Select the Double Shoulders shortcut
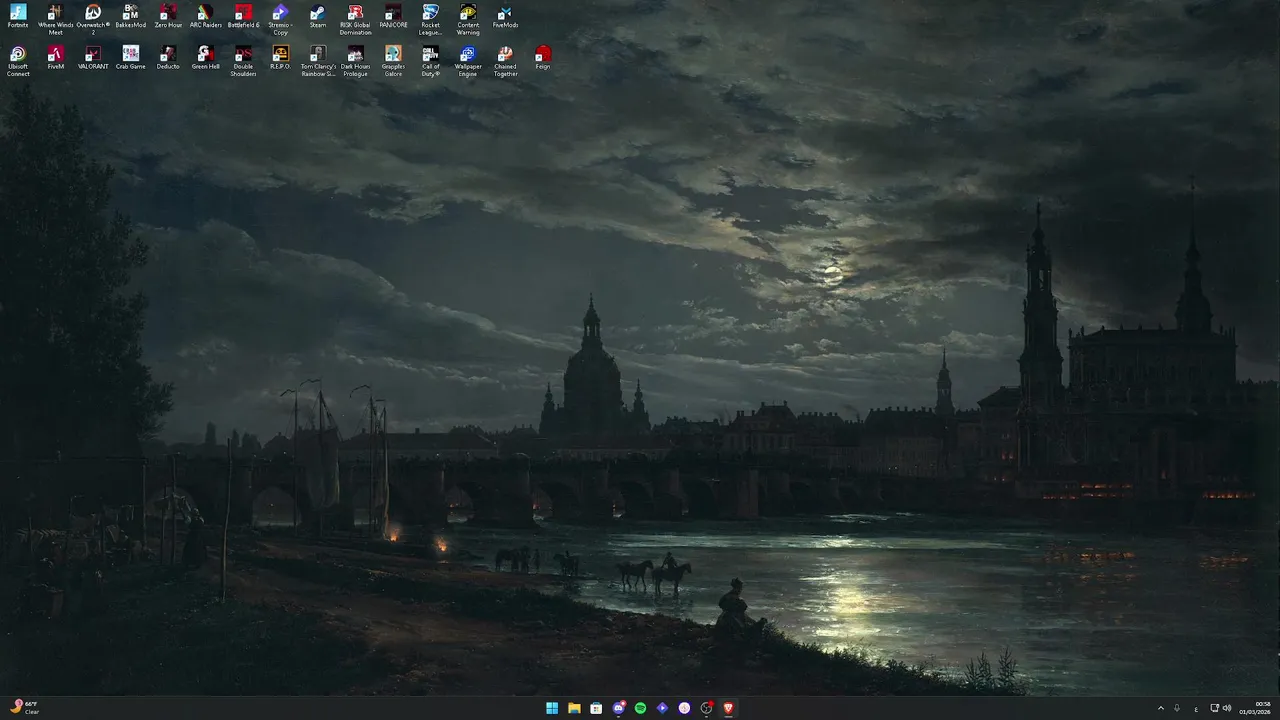 pos(243,61)
